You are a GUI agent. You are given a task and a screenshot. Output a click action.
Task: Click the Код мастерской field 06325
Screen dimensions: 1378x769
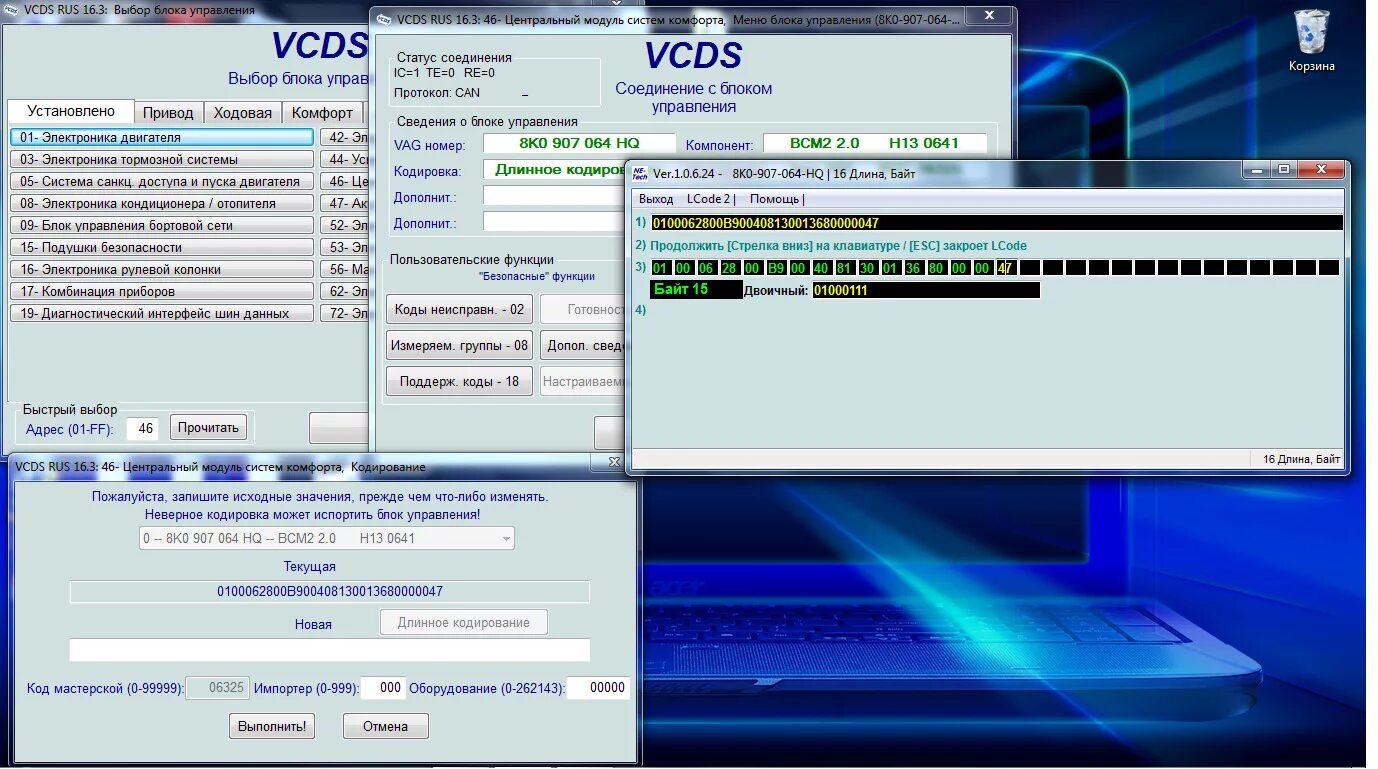coord(217,688)
